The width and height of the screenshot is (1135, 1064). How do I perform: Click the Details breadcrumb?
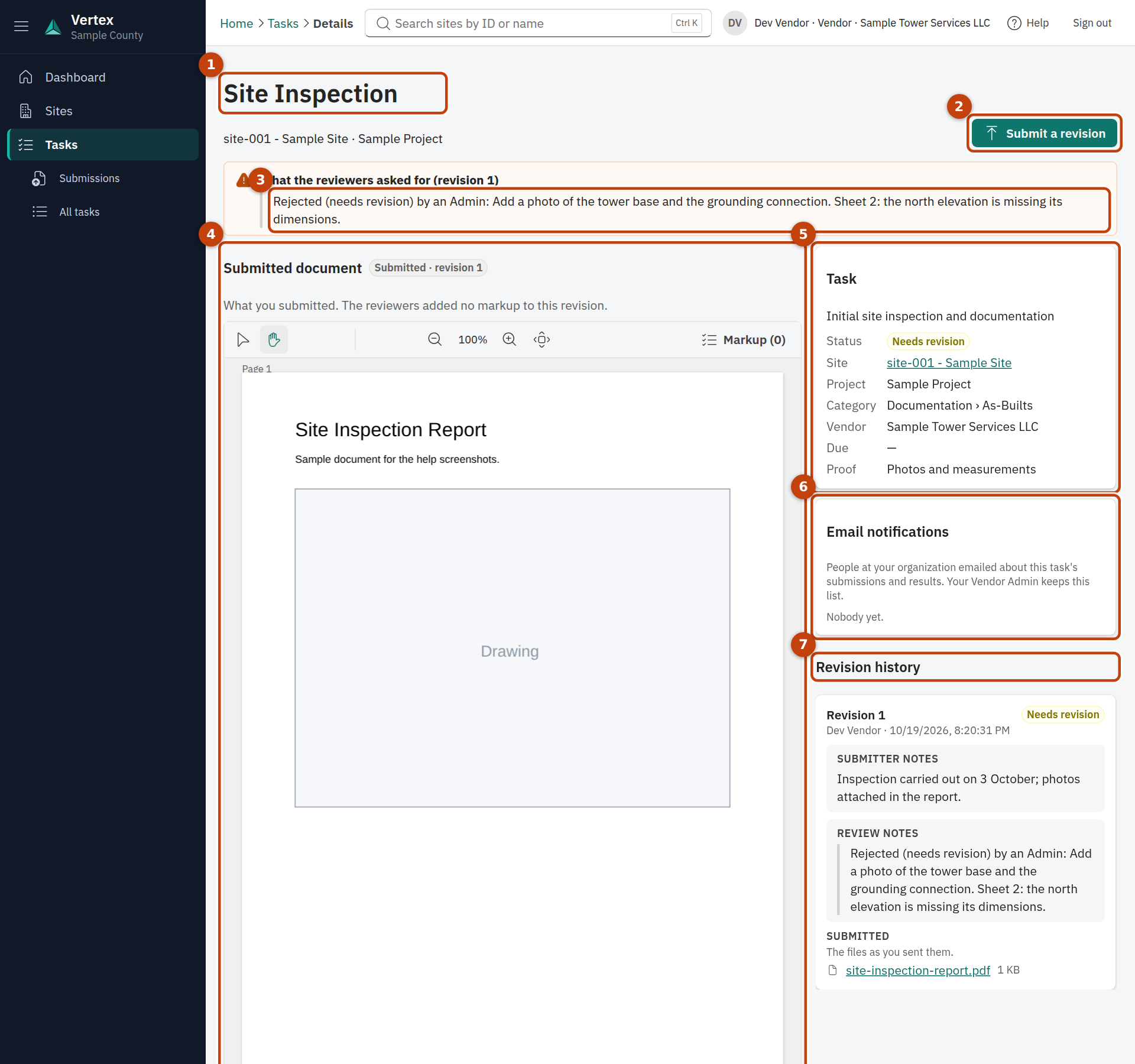tap(333, 24)
